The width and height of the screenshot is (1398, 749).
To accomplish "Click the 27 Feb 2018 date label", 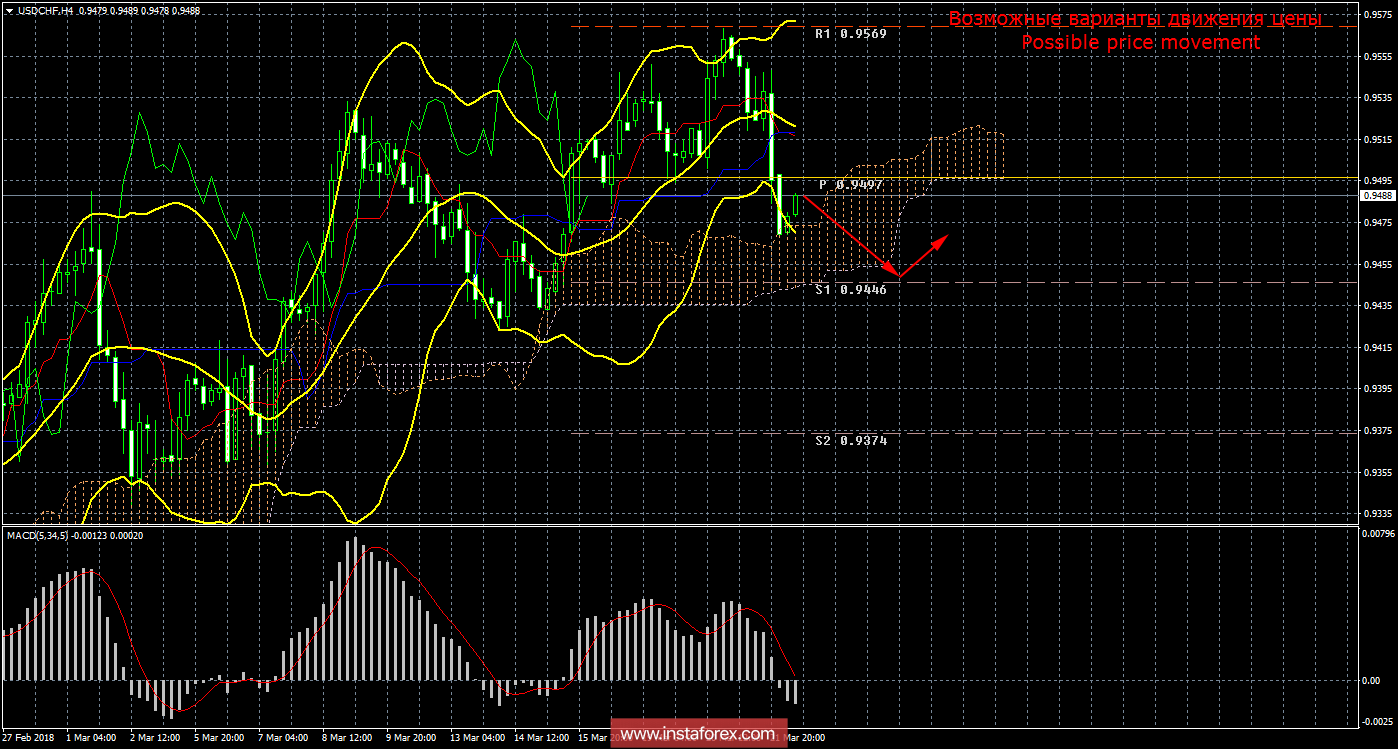I will click(x=30, y=738).
